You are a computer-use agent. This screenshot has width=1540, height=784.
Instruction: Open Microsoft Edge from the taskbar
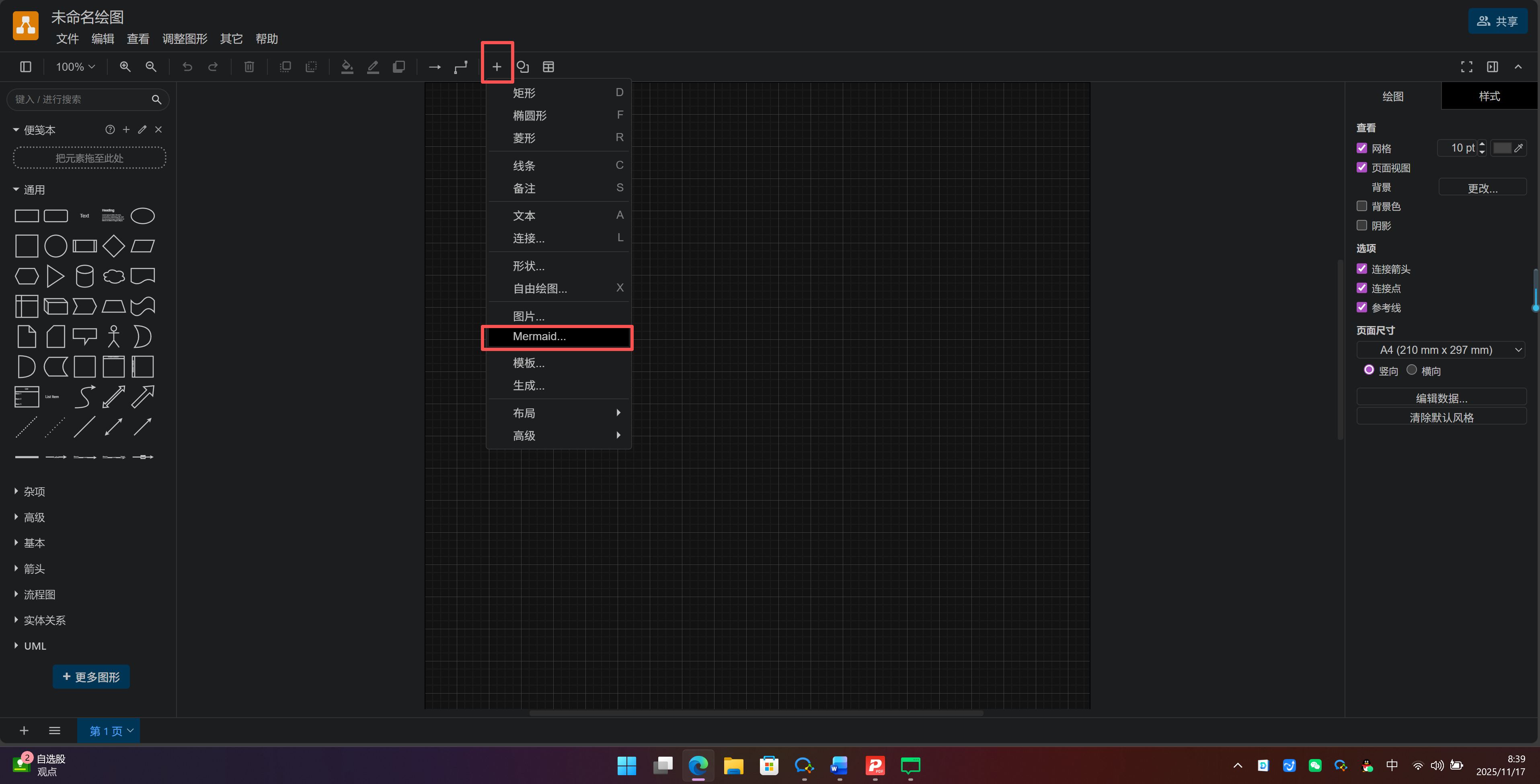698,766
